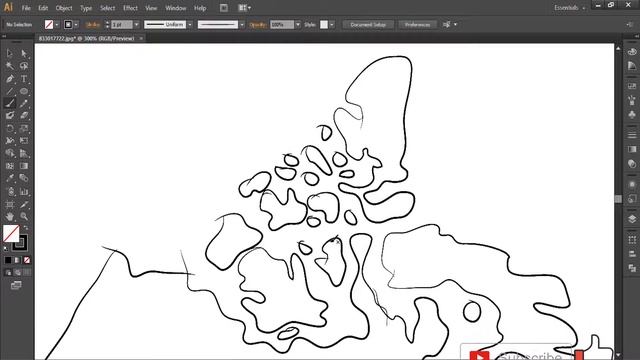This screenshot has width=640, height=360.
Task: Open brush definition dropdown
Action: point(242,25)
